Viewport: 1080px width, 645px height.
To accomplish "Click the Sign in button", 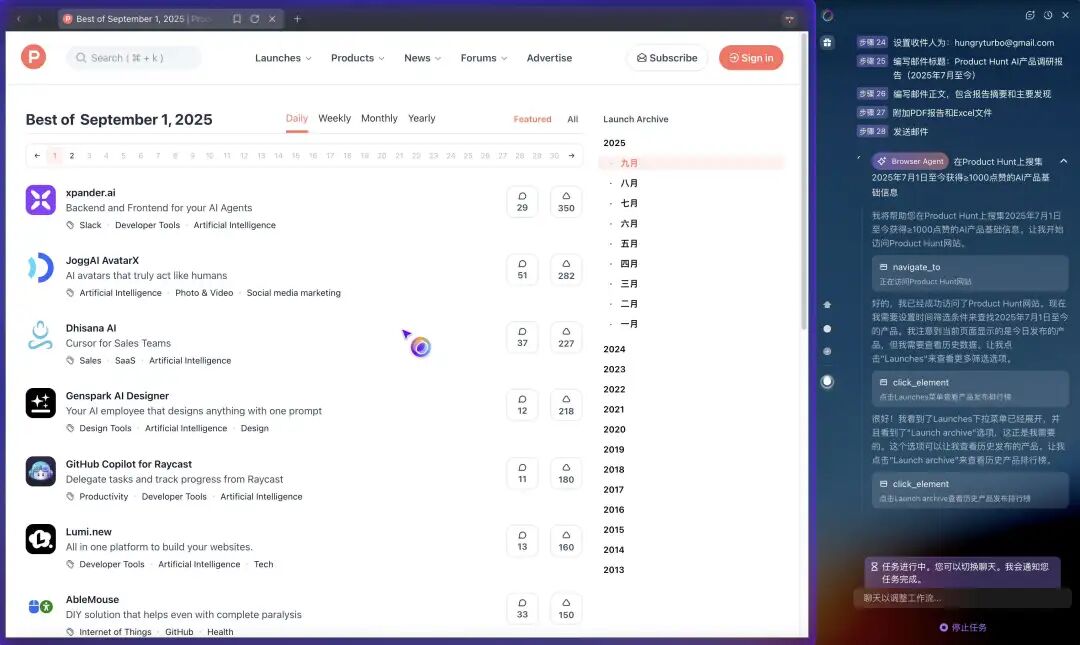I will pos(751,58).
